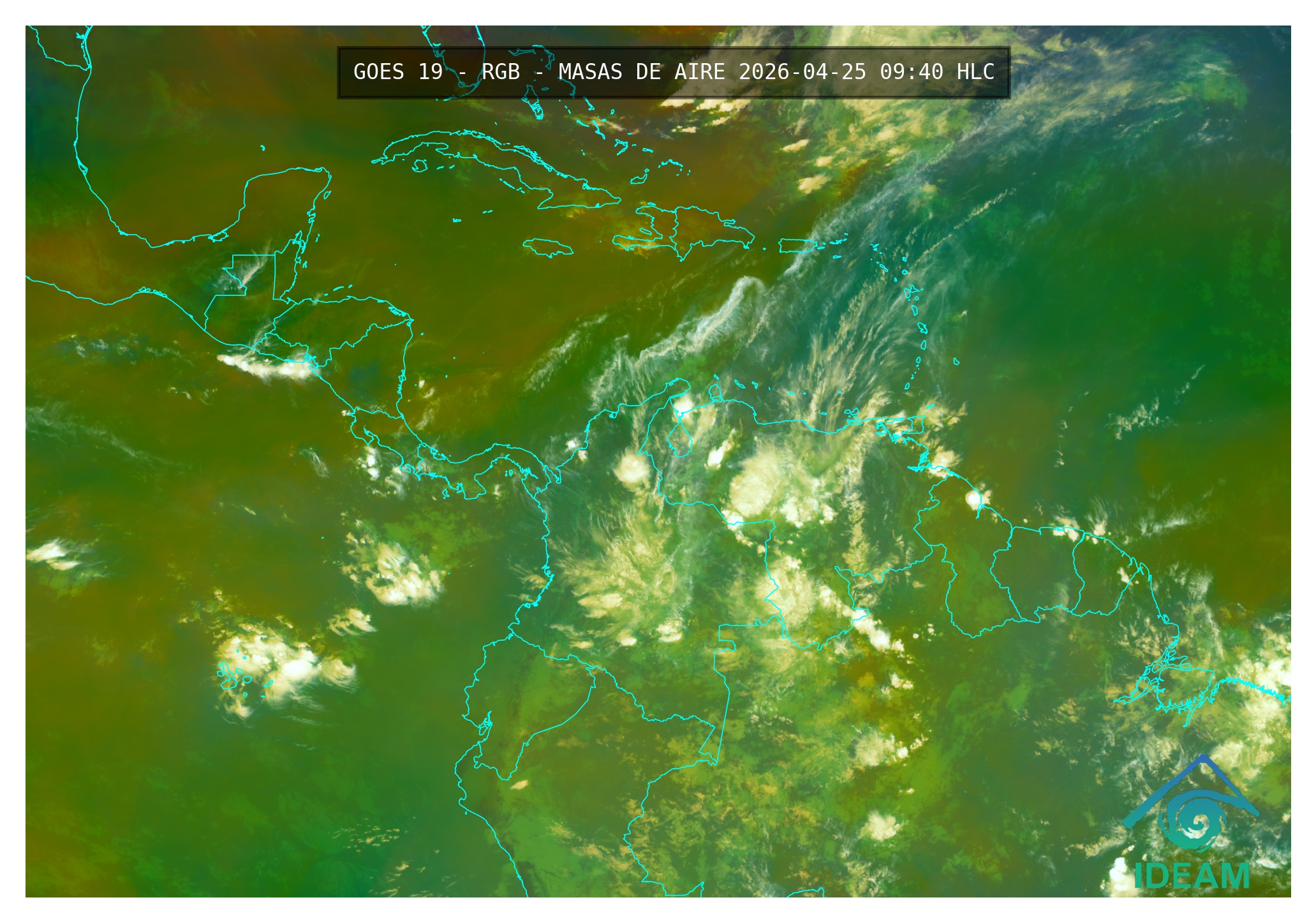Viewport: 1316px width, 923px height.
Task: Click the IDEAM text under the logo
Action: 1192,876
